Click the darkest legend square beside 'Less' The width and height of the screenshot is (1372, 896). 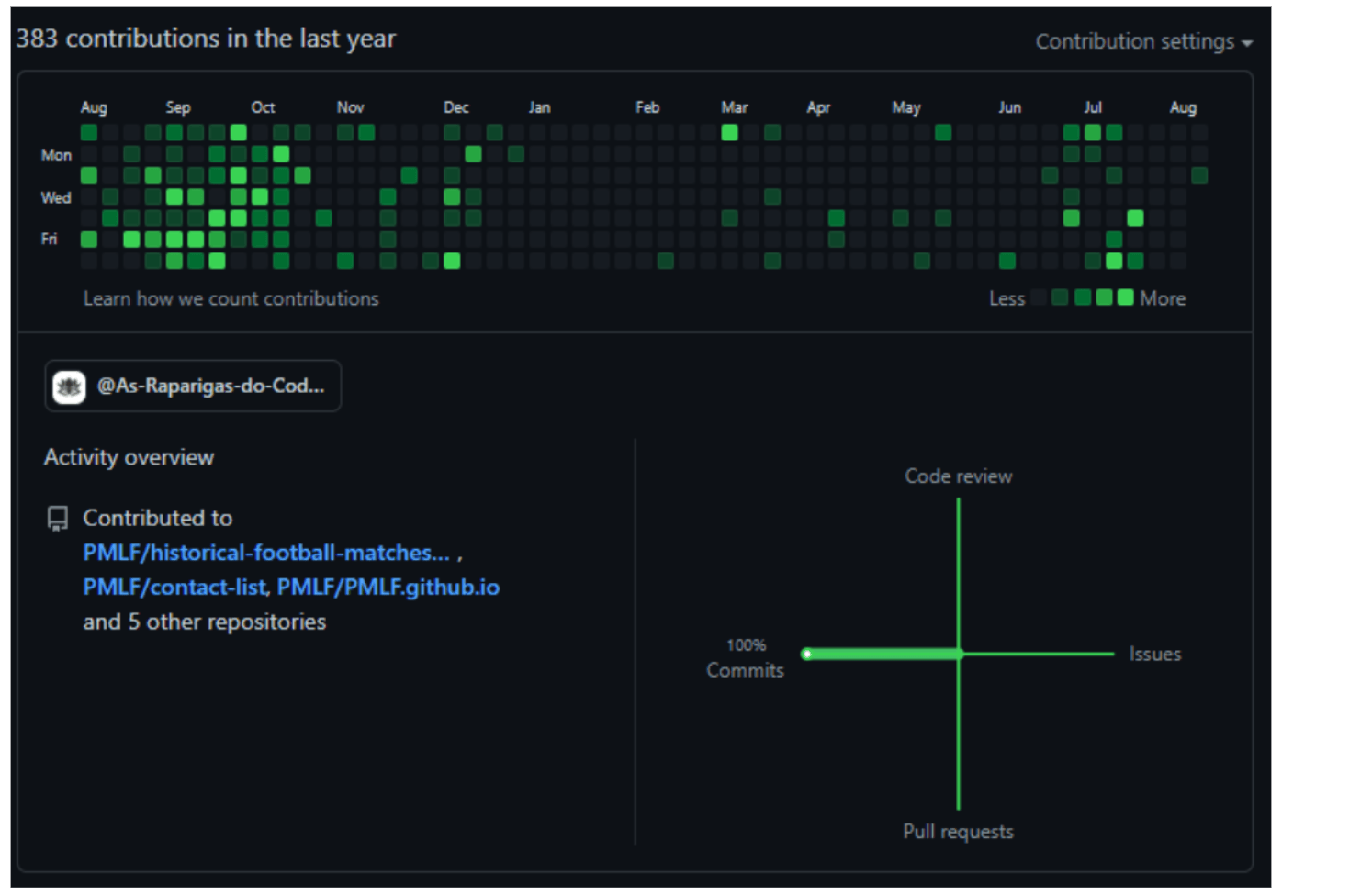[1039, 297]
